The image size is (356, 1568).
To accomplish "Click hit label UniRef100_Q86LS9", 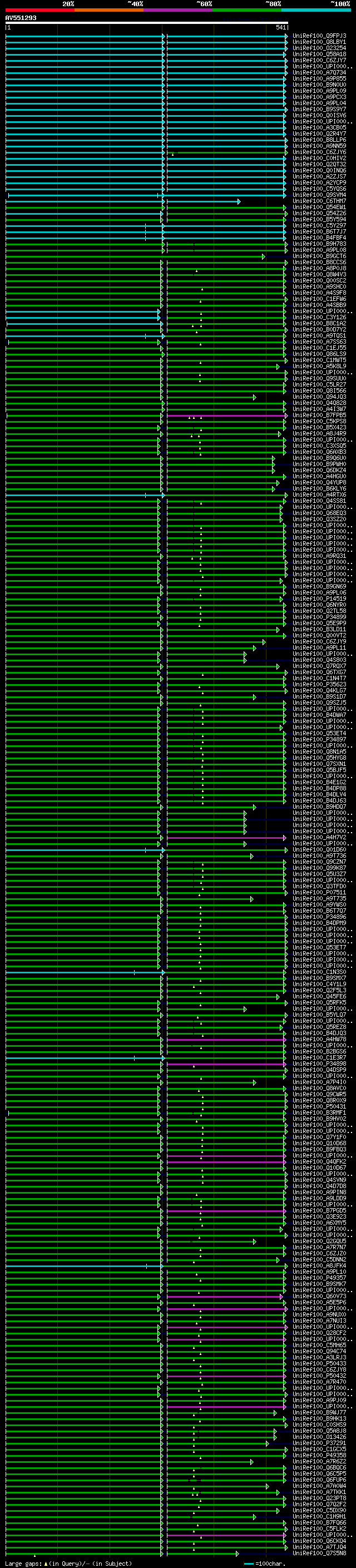I will click(319, 354).
